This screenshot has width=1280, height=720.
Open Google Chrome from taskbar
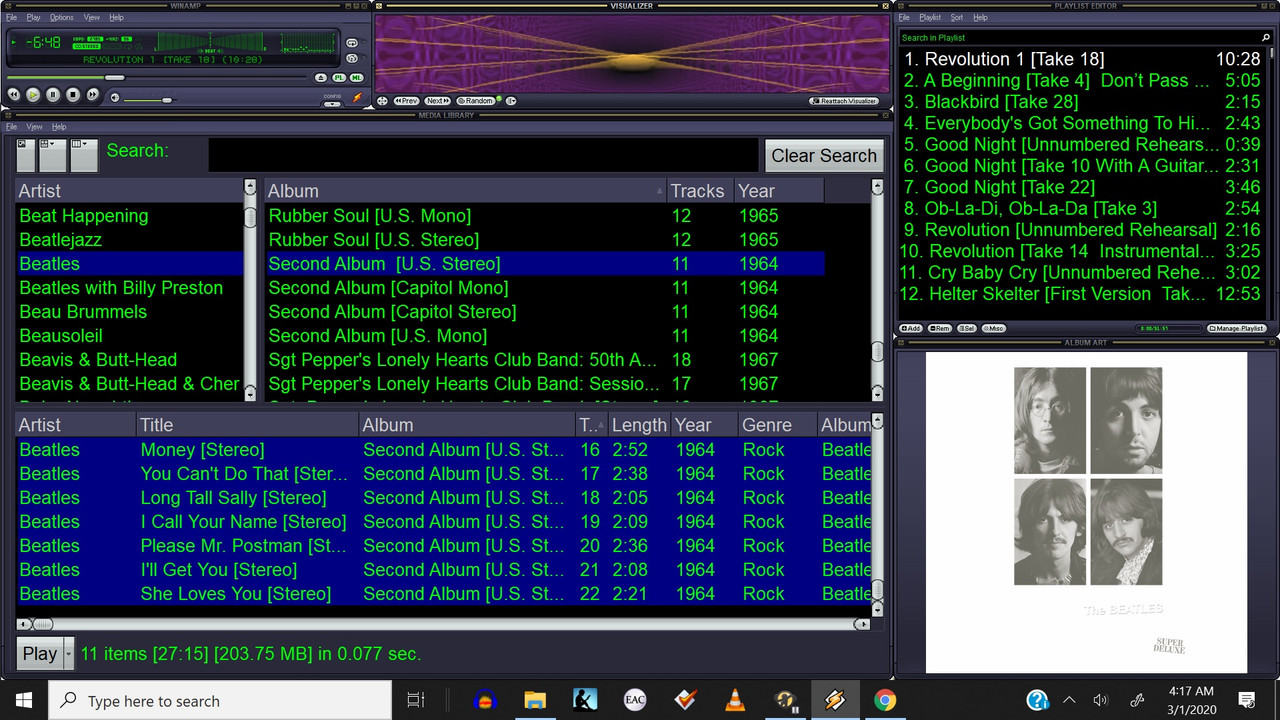click(x=885, y=700)
